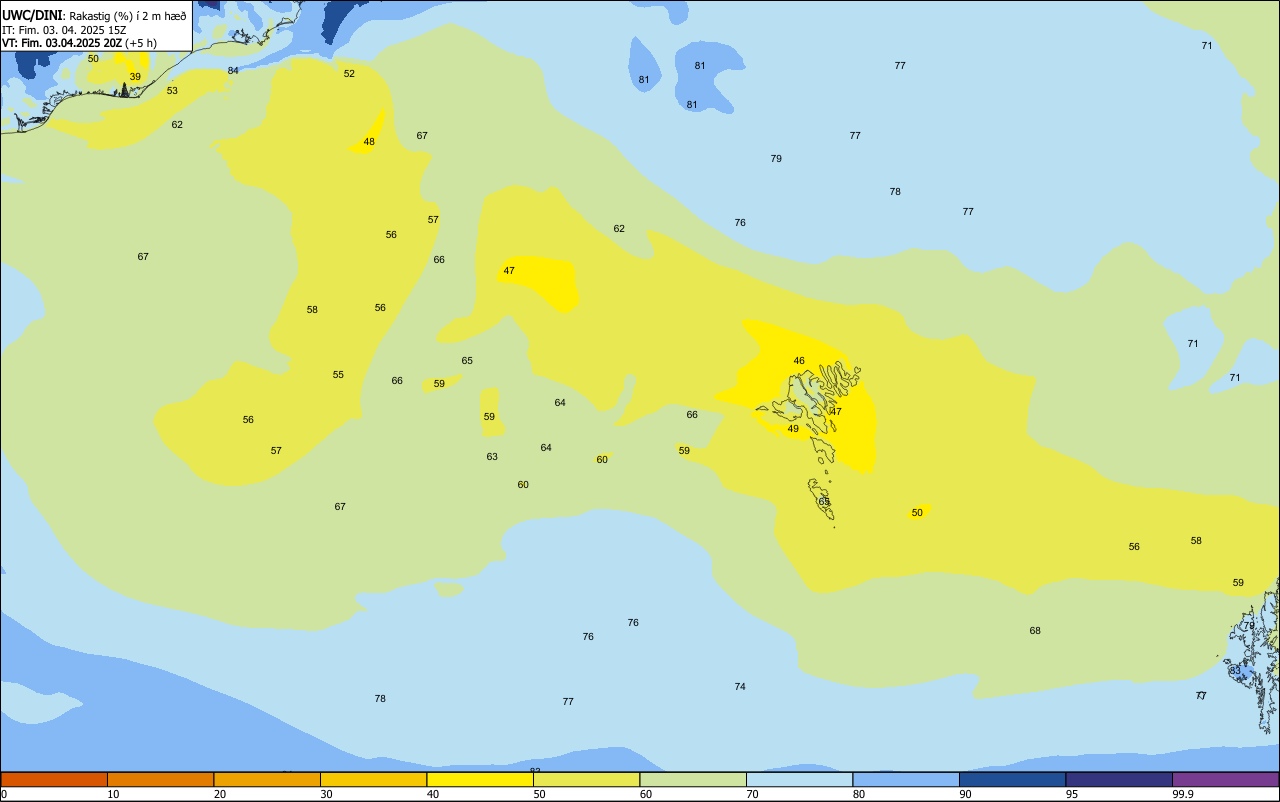Click the map value 53
Image resolution: width=1280 pixels, height=802 pixels.
point(172,91)
